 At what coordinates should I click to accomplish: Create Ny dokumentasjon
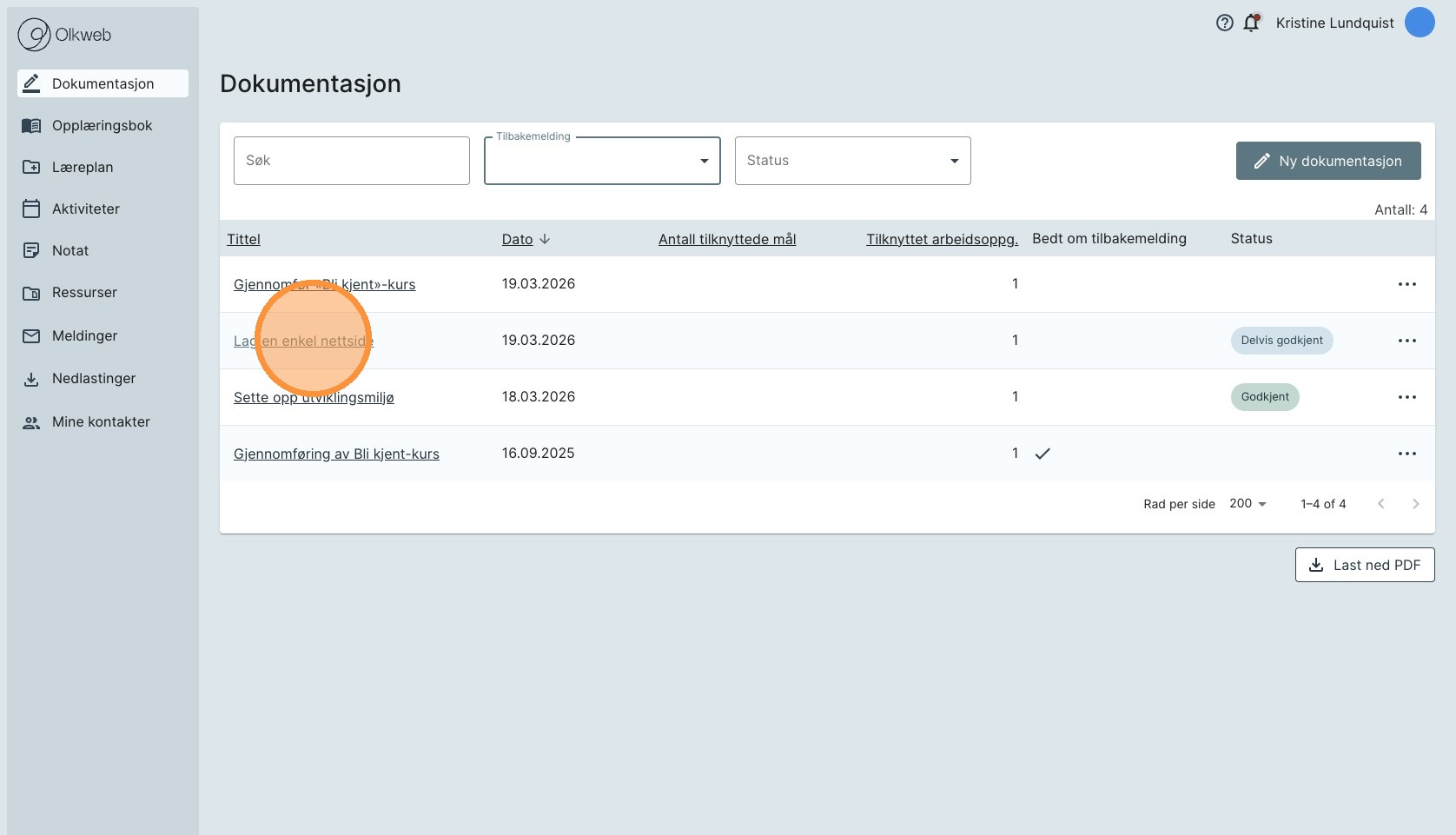[x=1327, y=161]
